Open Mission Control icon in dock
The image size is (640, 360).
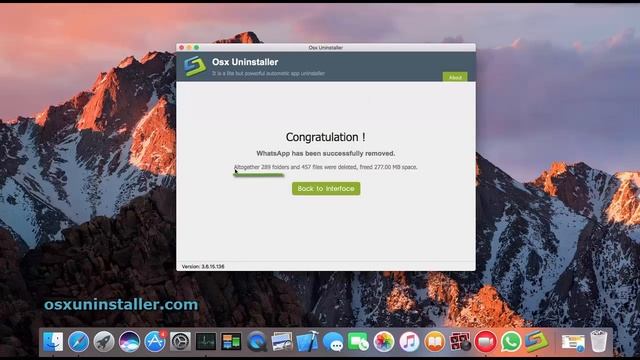[231, 341]
